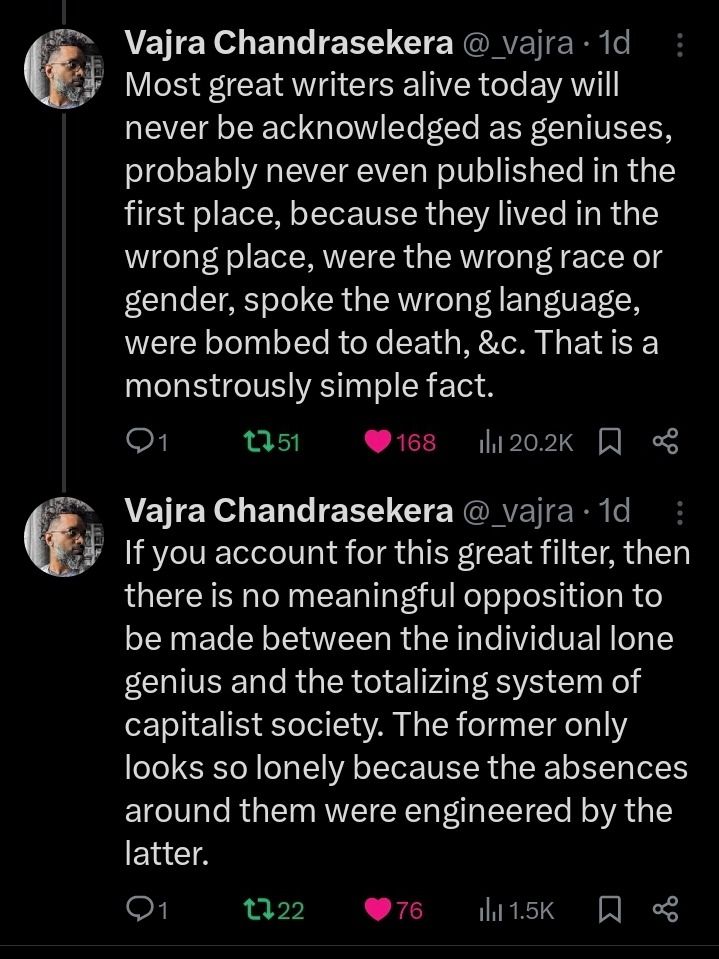Bookmark the "Most great writers" tweet
Image resolution: width=719 pixels, height=959 pixels.
(609, 442)
